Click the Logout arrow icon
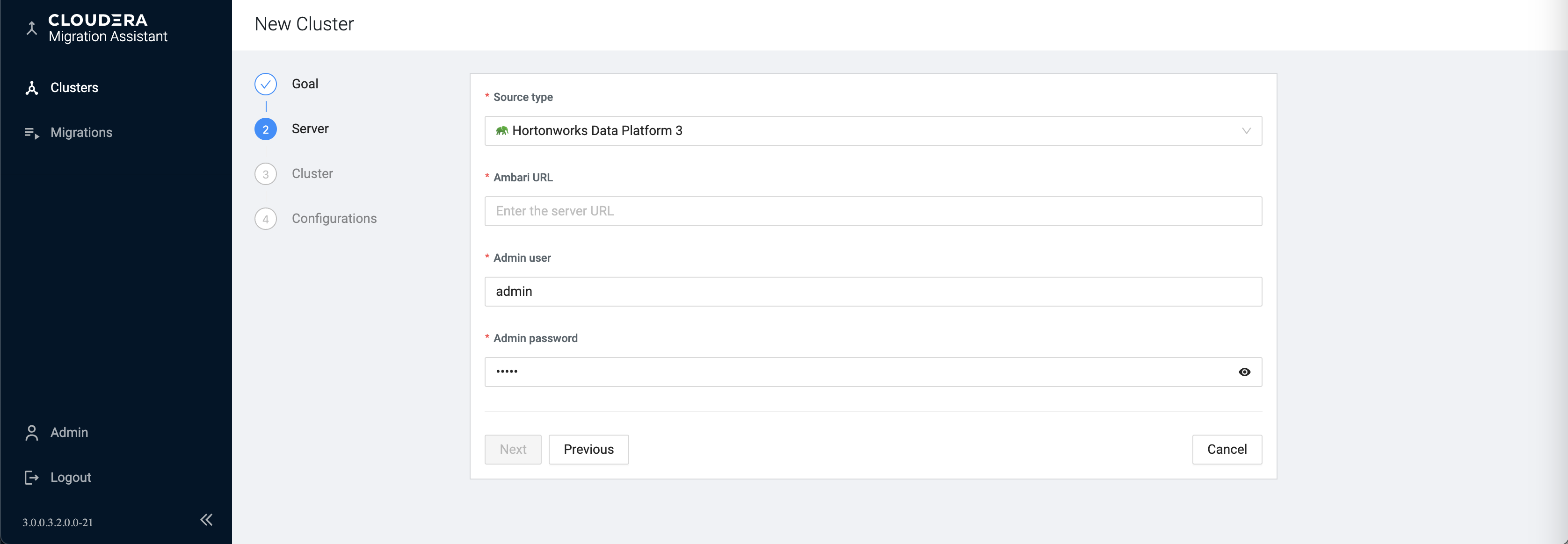 click(x=32, y=478)
